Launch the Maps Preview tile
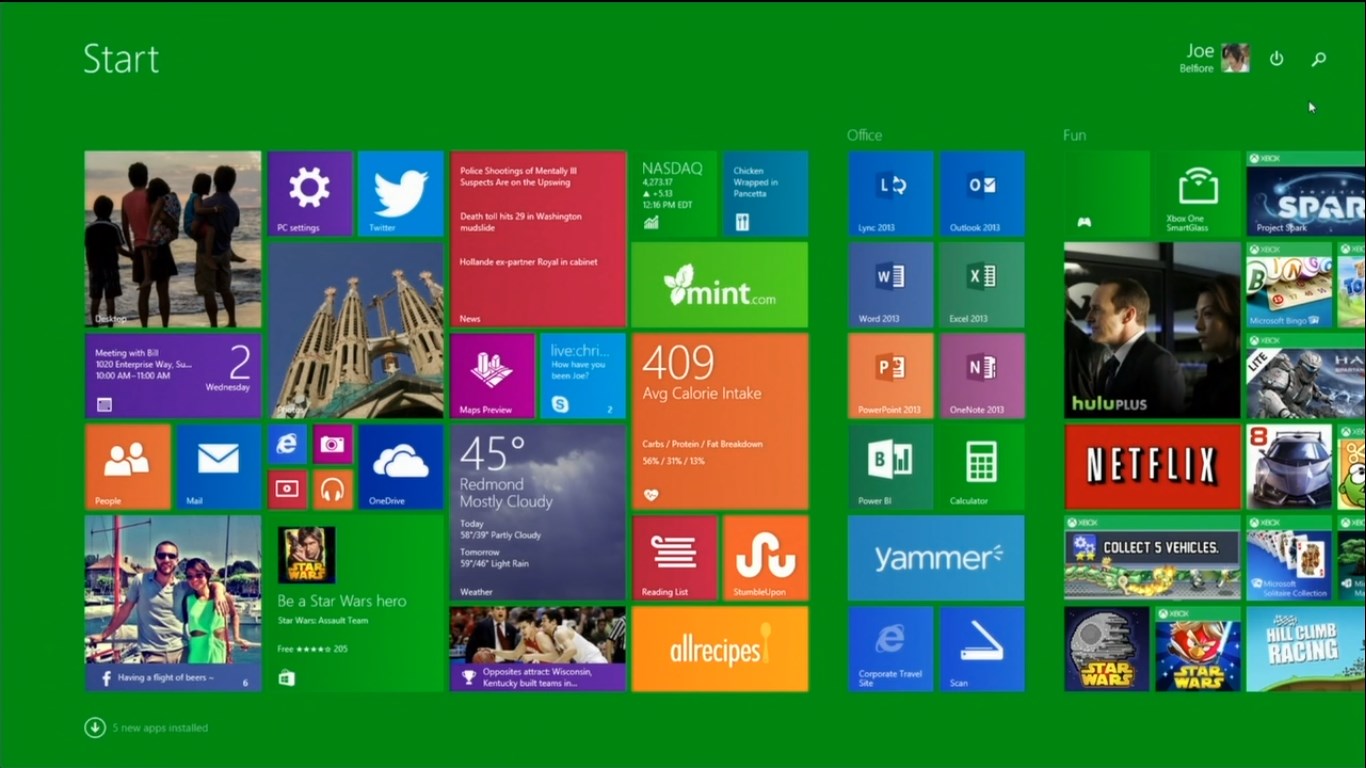The width and height of the screenshot is (1366, 768). click(492, 376)
